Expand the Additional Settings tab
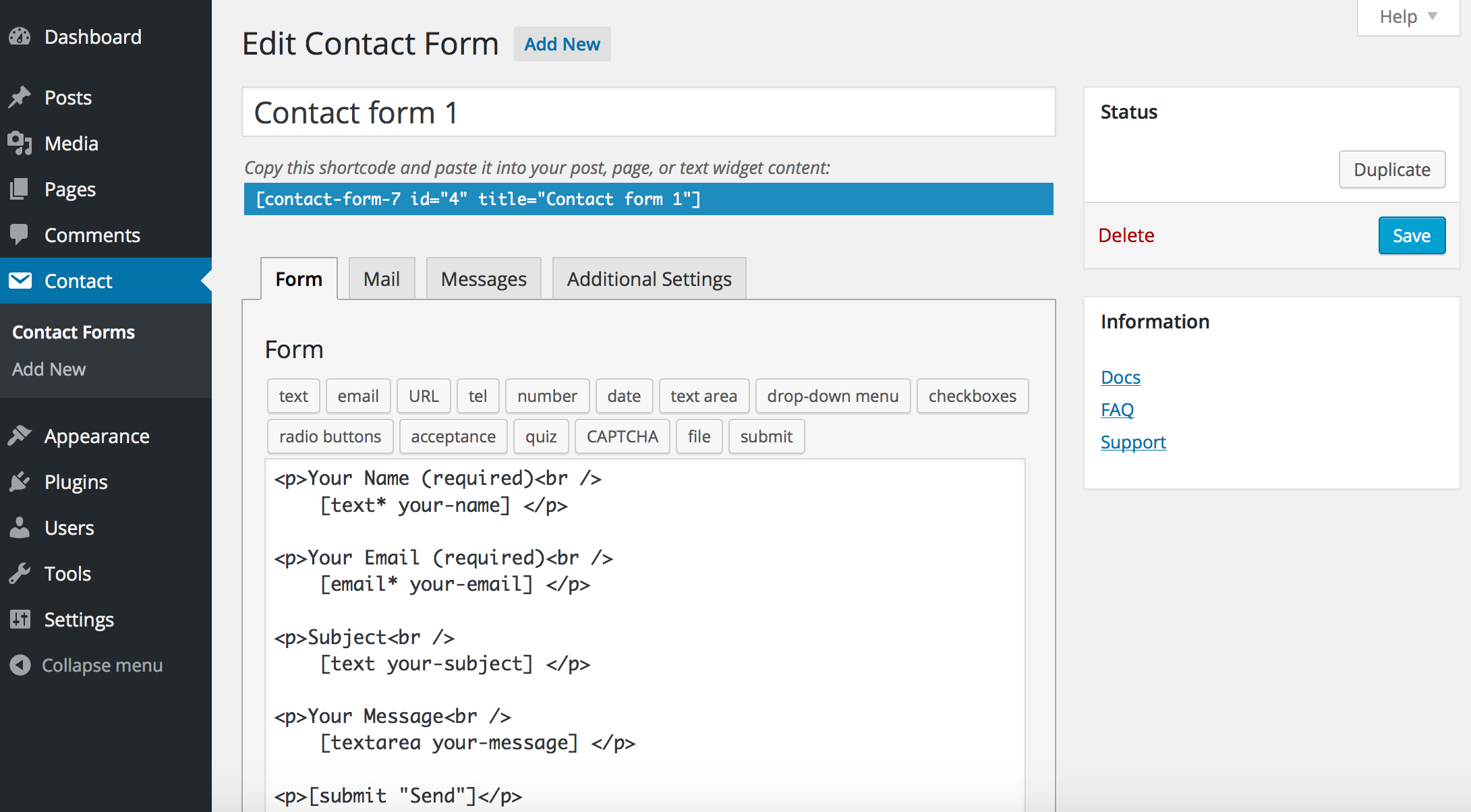Screen dimensions: 1471x812 point(649,278)
